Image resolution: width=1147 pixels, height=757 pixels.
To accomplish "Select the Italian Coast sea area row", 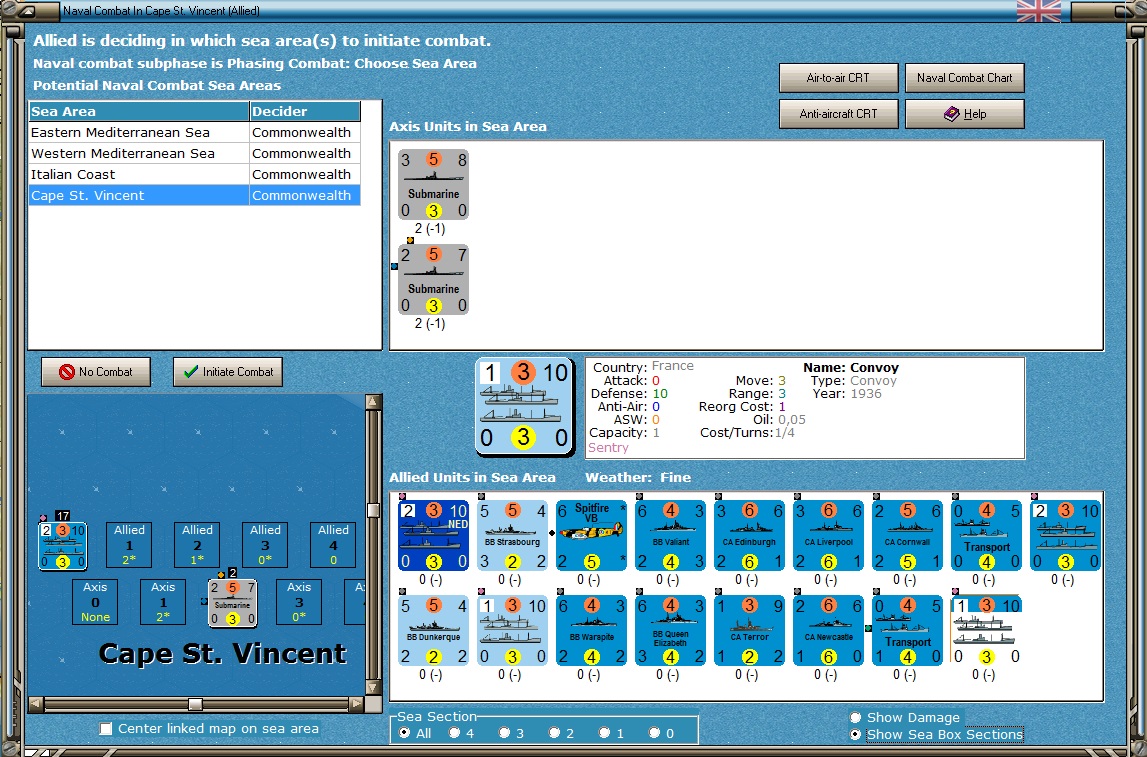I will [x=195, y=175].
